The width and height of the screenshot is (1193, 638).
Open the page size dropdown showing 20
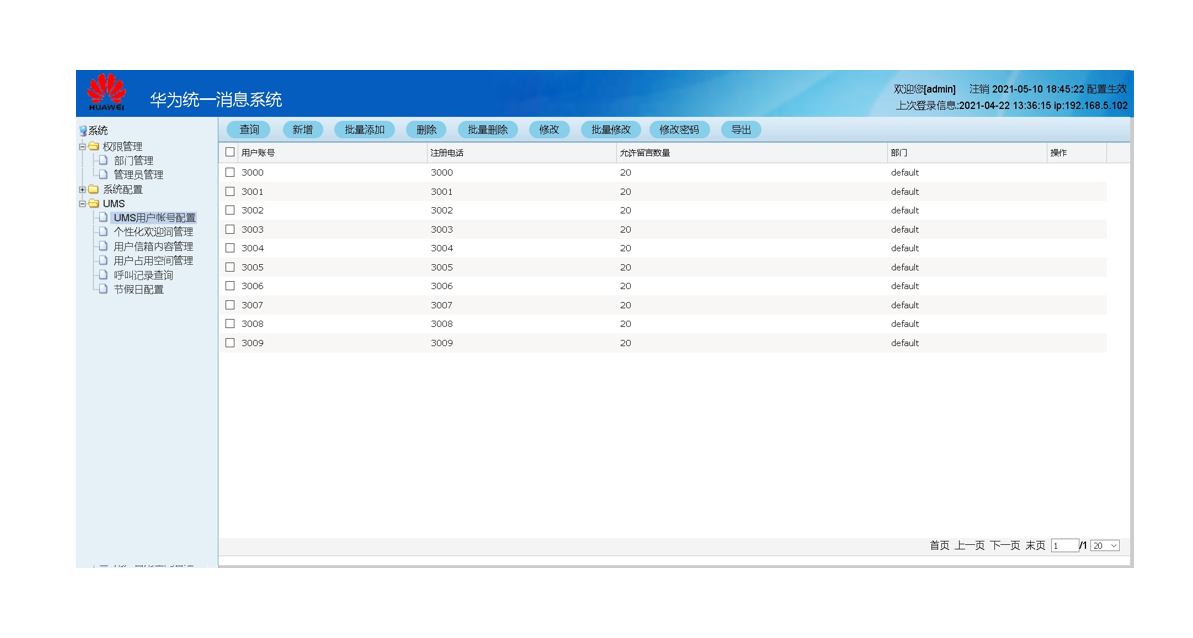pos(1105,546)
